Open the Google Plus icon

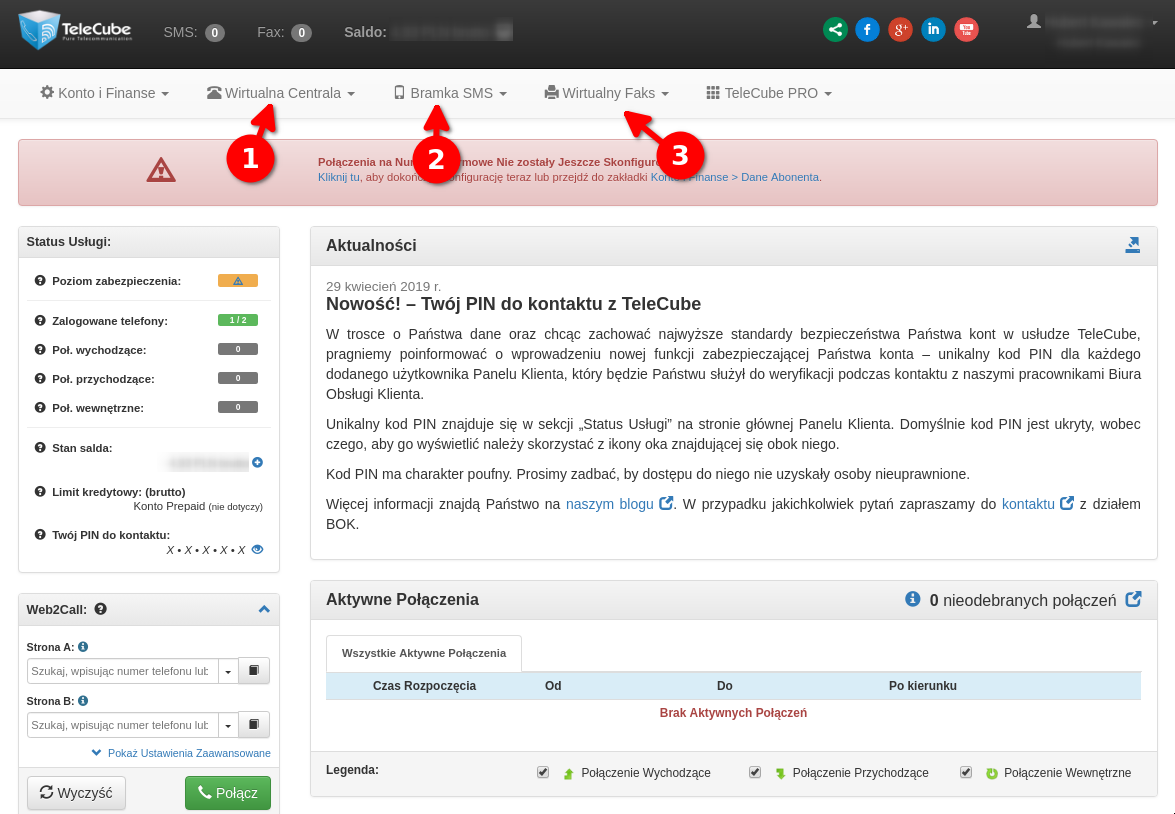900,30
